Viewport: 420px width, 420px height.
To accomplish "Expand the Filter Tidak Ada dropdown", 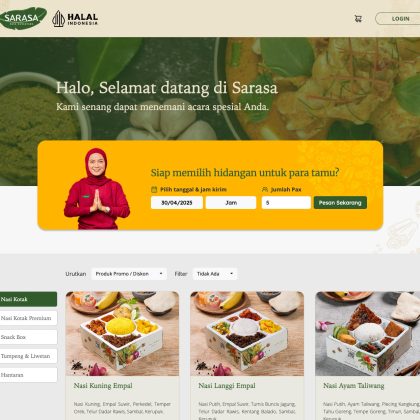I will click(215, 274).
